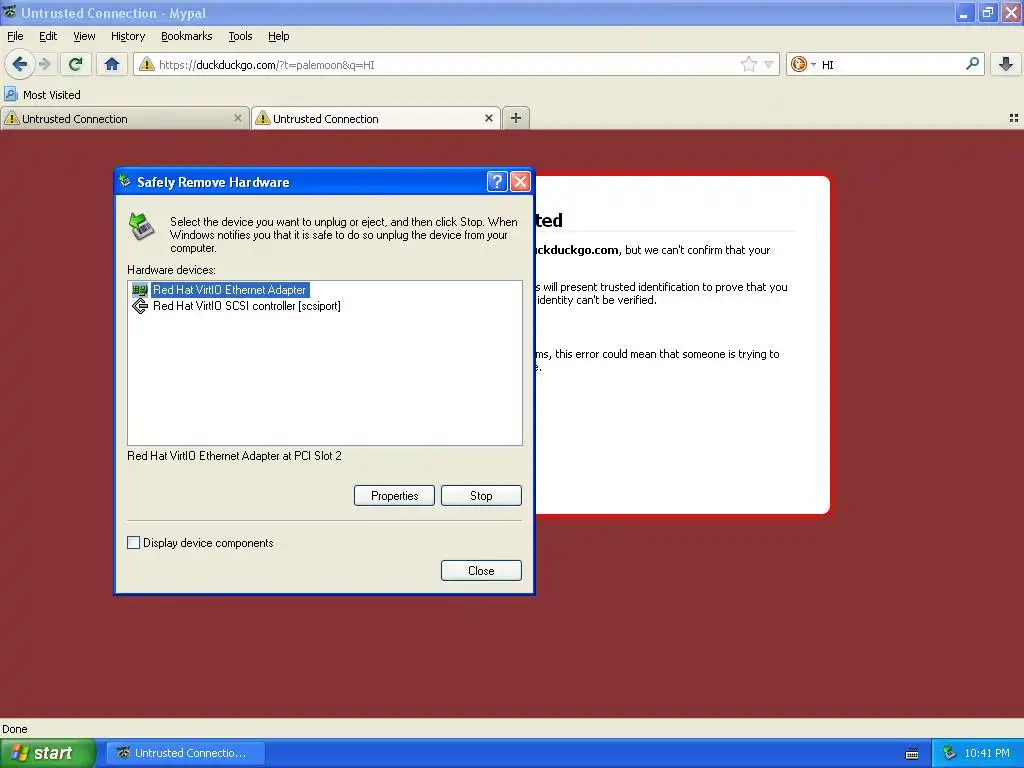Click the SCSI controller device icon
Screen dimensions: 1024x768
pos(140,306)
